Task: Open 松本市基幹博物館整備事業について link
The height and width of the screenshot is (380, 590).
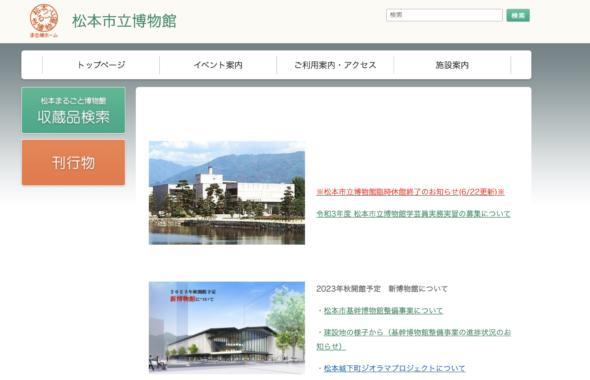Action: click(383, 310)
